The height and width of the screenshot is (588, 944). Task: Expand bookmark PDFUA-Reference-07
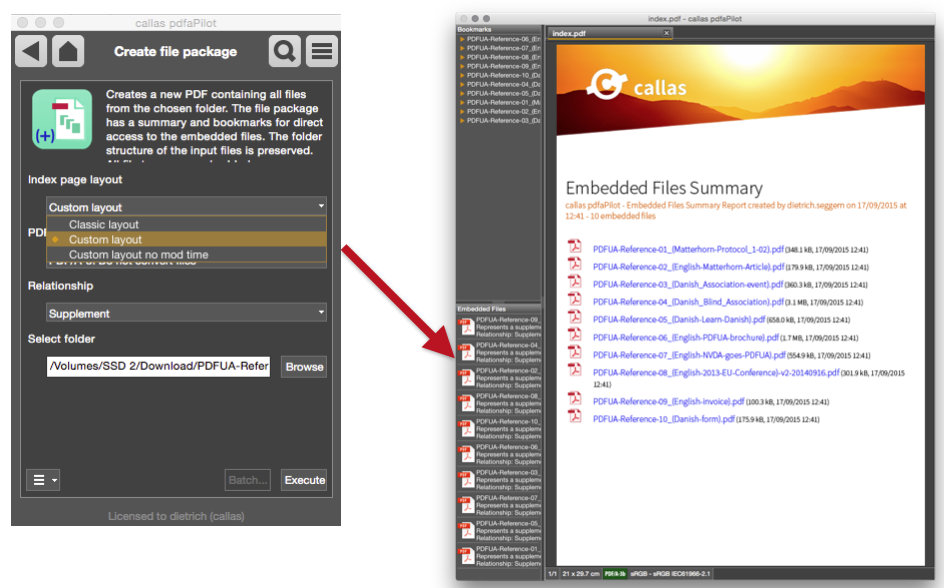coord(462,48)
